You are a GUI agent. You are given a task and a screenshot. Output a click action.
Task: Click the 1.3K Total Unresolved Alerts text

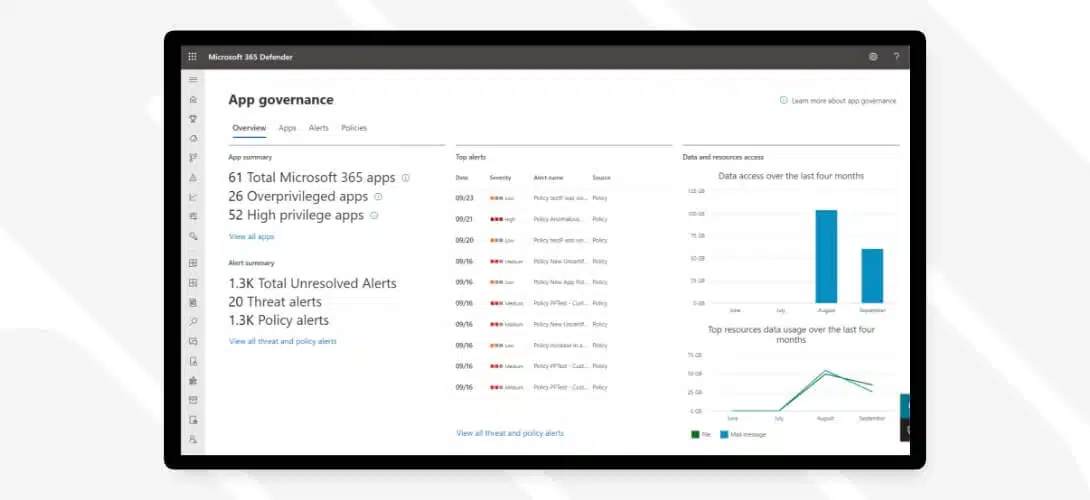[312, 284]
